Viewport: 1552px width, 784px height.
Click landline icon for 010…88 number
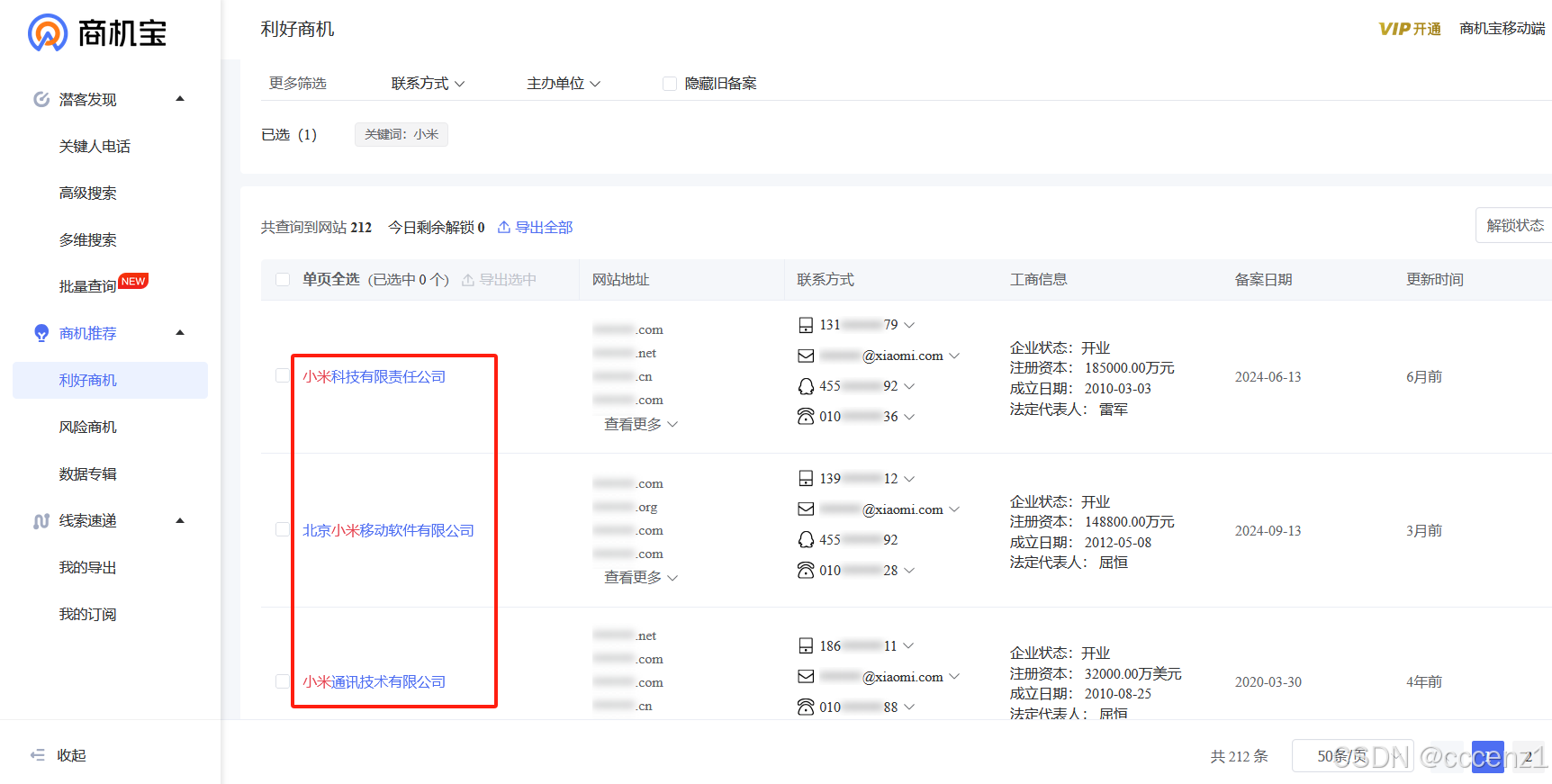(x=806, y=707)
